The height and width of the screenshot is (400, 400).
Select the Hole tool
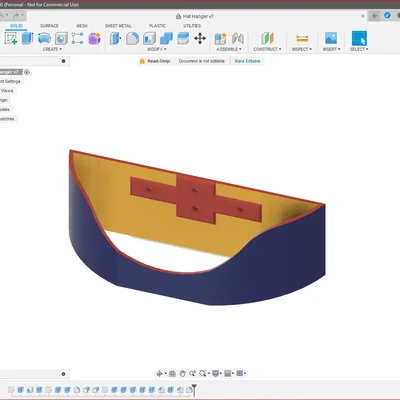61,38
